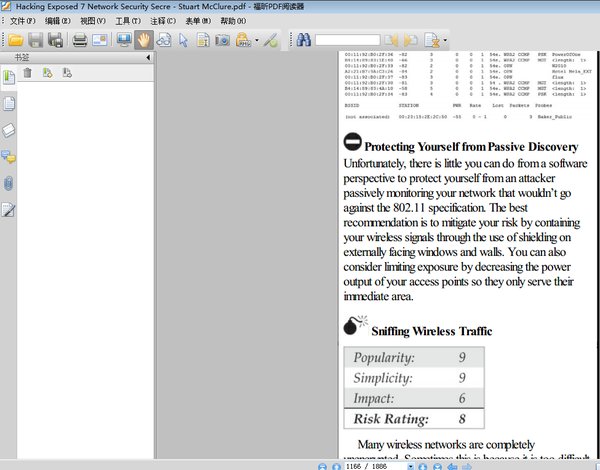Select the Hand tool
600x470 pixels.
[144, 40]
